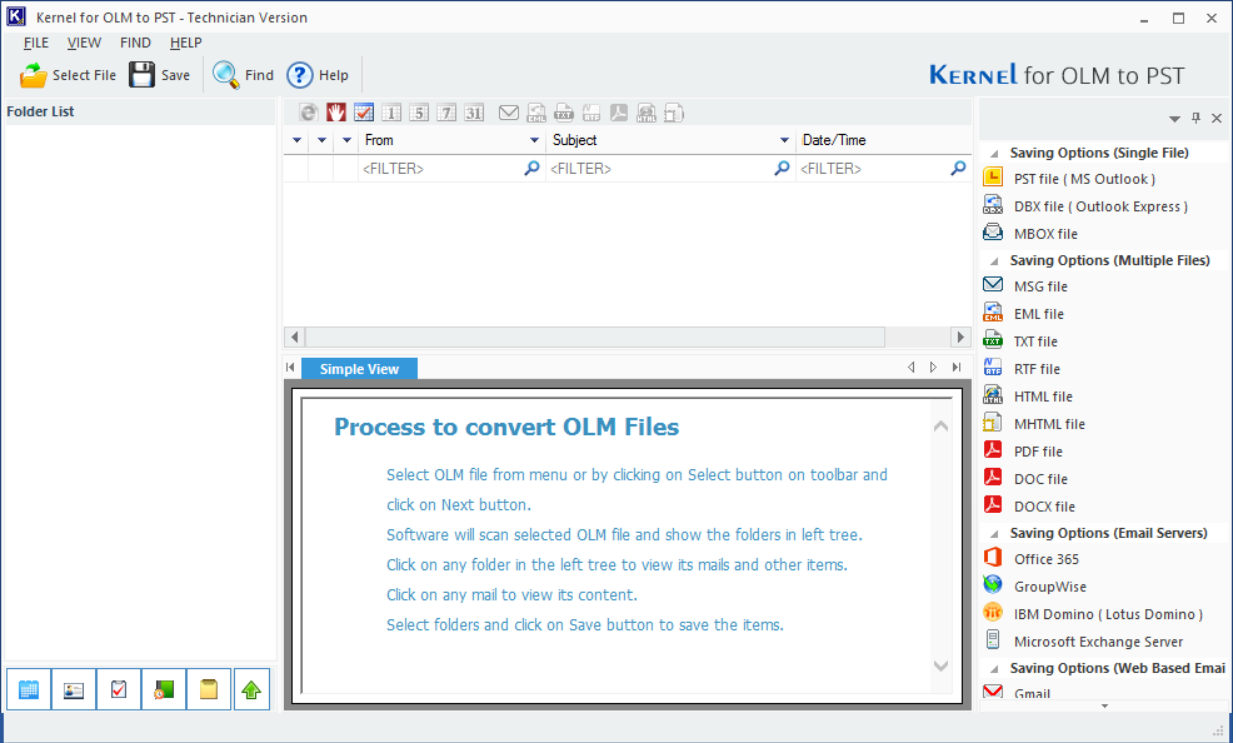Select the 7-day view icon
This screenshot has width=1236, height=743.
pyautogui.click(x=446, y=113)
